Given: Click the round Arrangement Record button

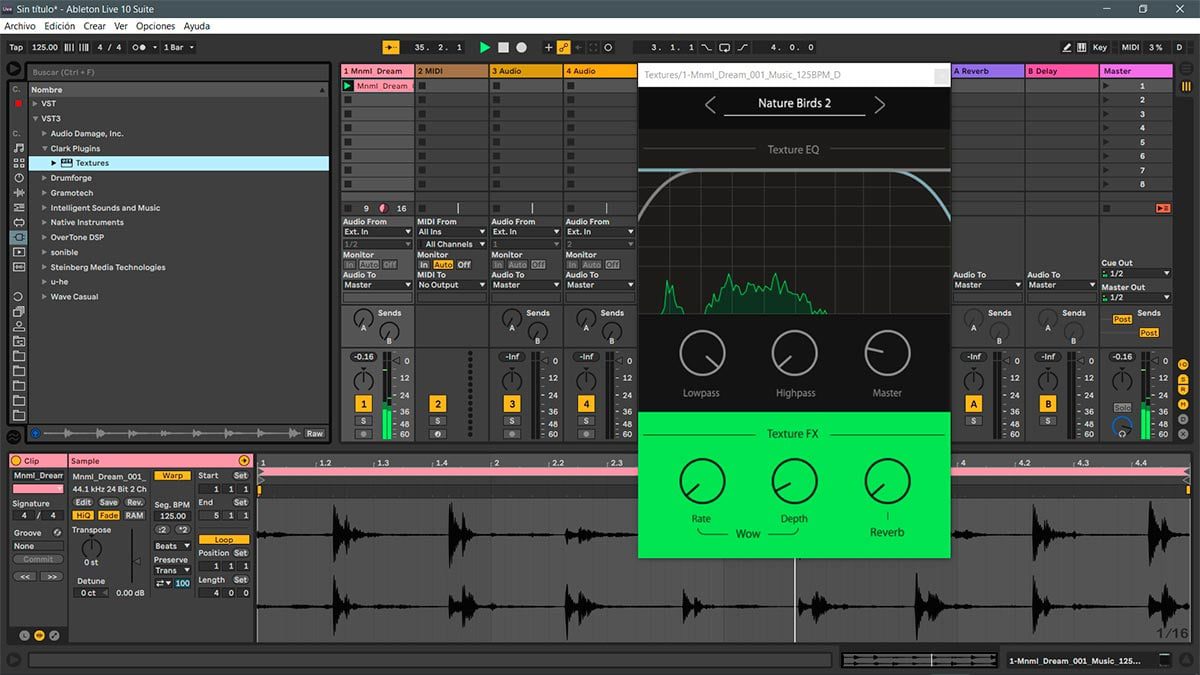Looking at the screenshot, I should point(521,47).
